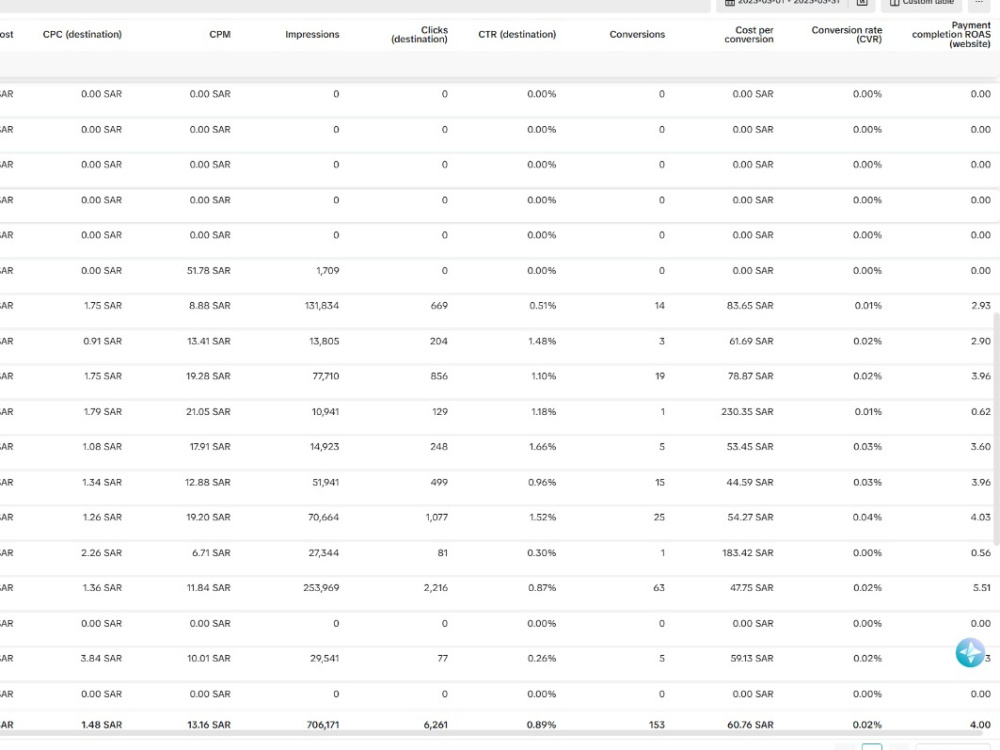The image size is (1000, 750).
Task: Open the floating blue assistant star icon
Action: 970,652
